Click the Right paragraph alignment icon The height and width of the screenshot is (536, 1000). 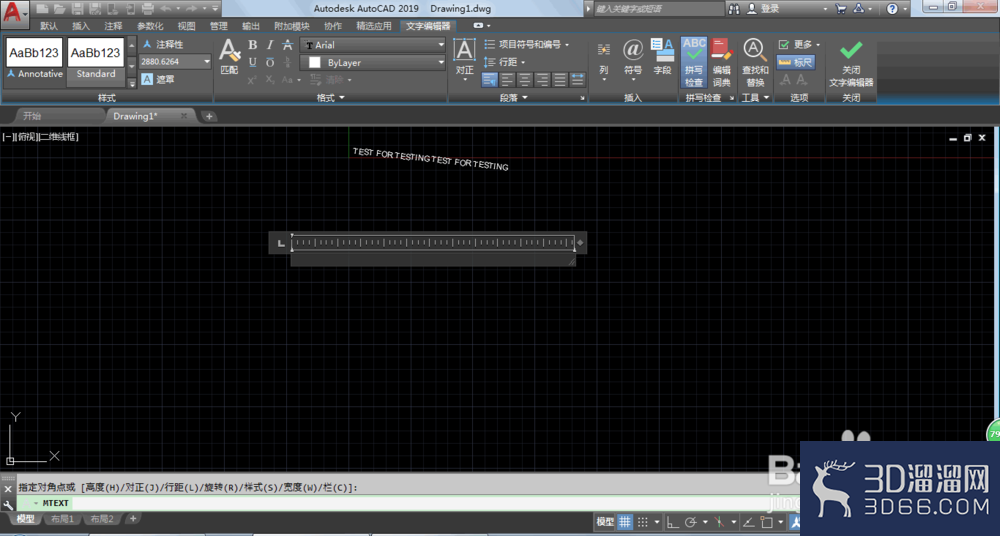(542, 80)
